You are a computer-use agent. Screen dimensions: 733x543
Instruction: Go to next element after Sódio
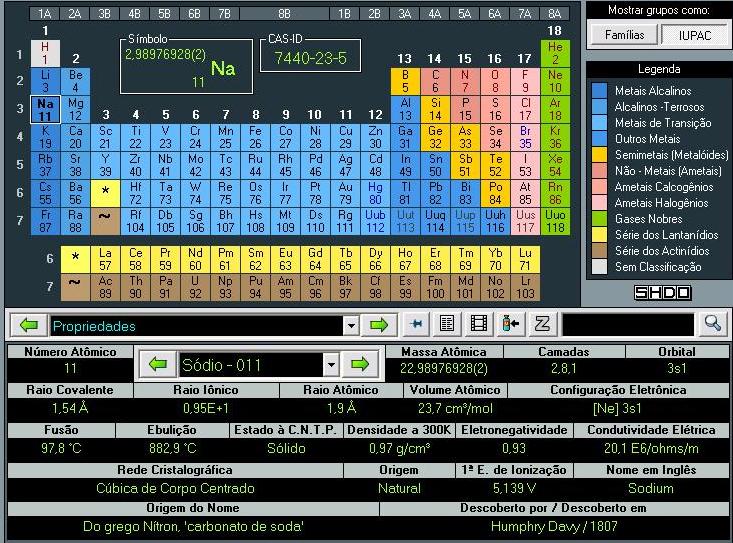(x=360, y=364)
